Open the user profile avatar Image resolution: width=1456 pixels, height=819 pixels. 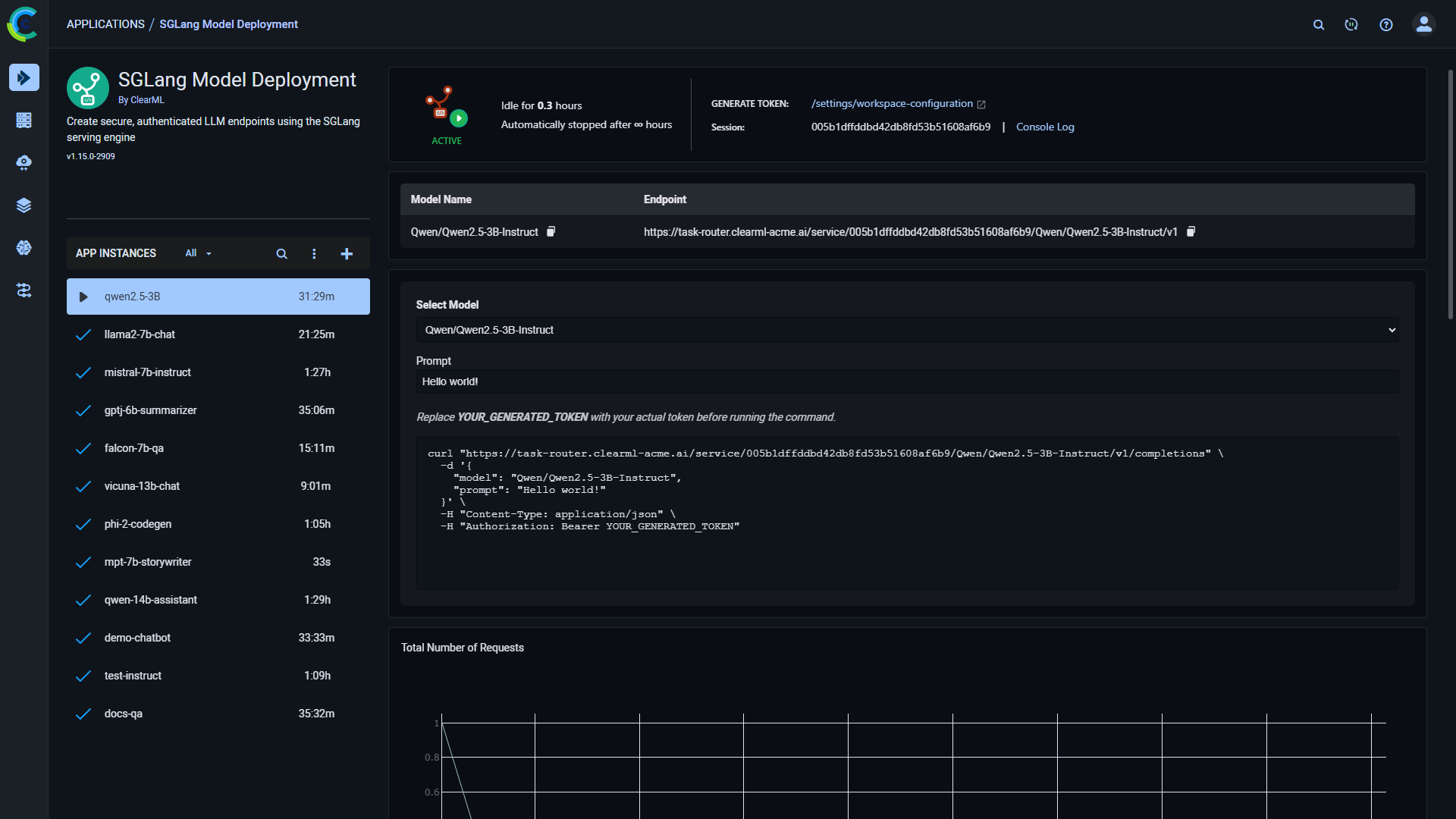[1423, 25]
